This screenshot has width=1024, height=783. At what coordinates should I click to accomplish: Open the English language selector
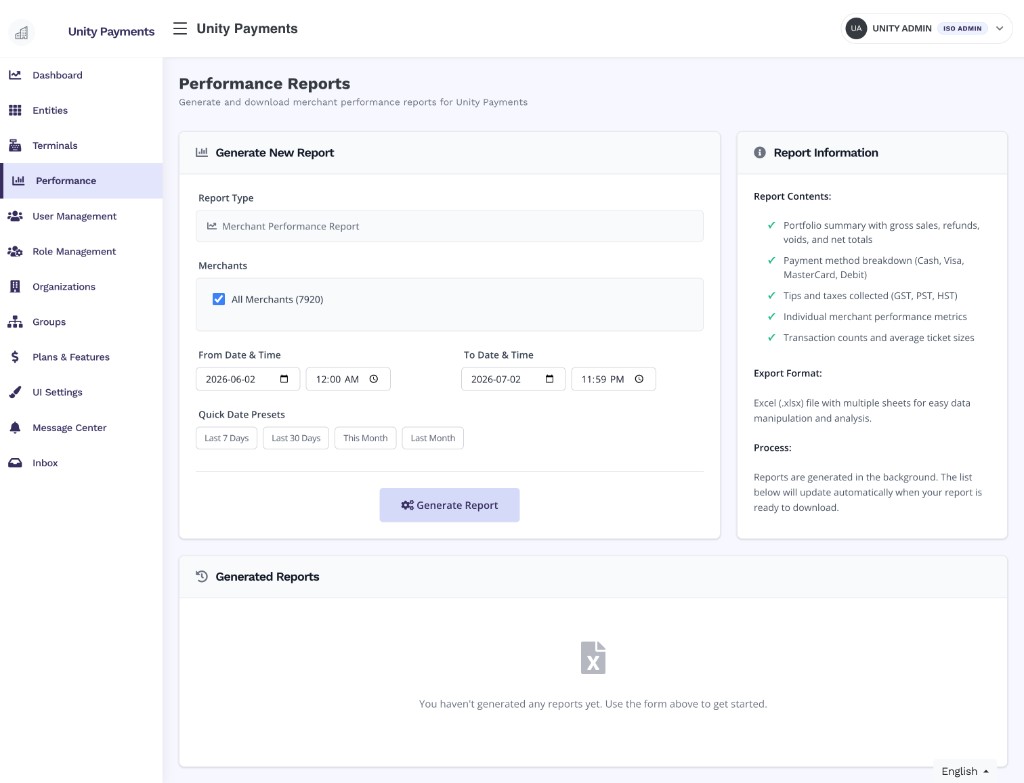point(965,771)
